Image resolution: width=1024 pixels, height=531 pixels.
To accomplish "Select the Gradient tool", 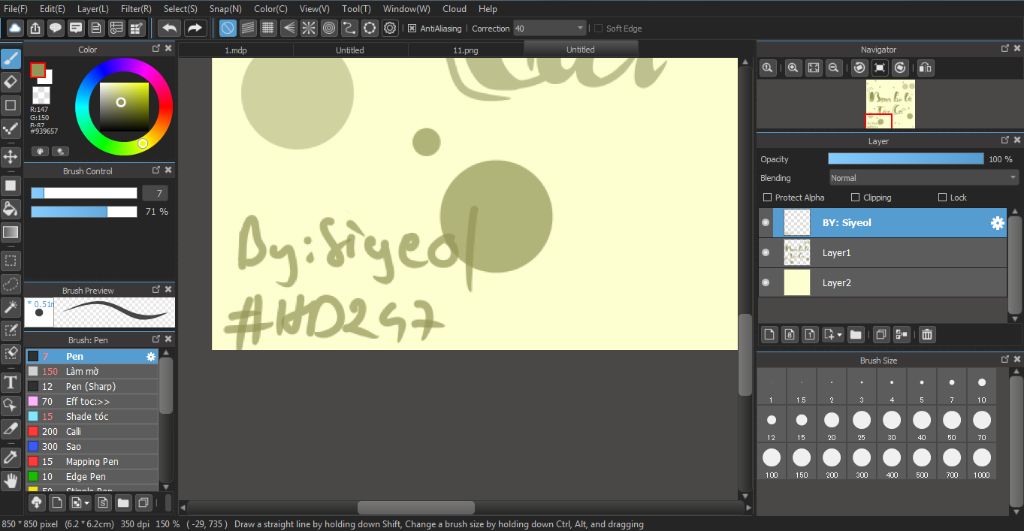I will point(10,232).
